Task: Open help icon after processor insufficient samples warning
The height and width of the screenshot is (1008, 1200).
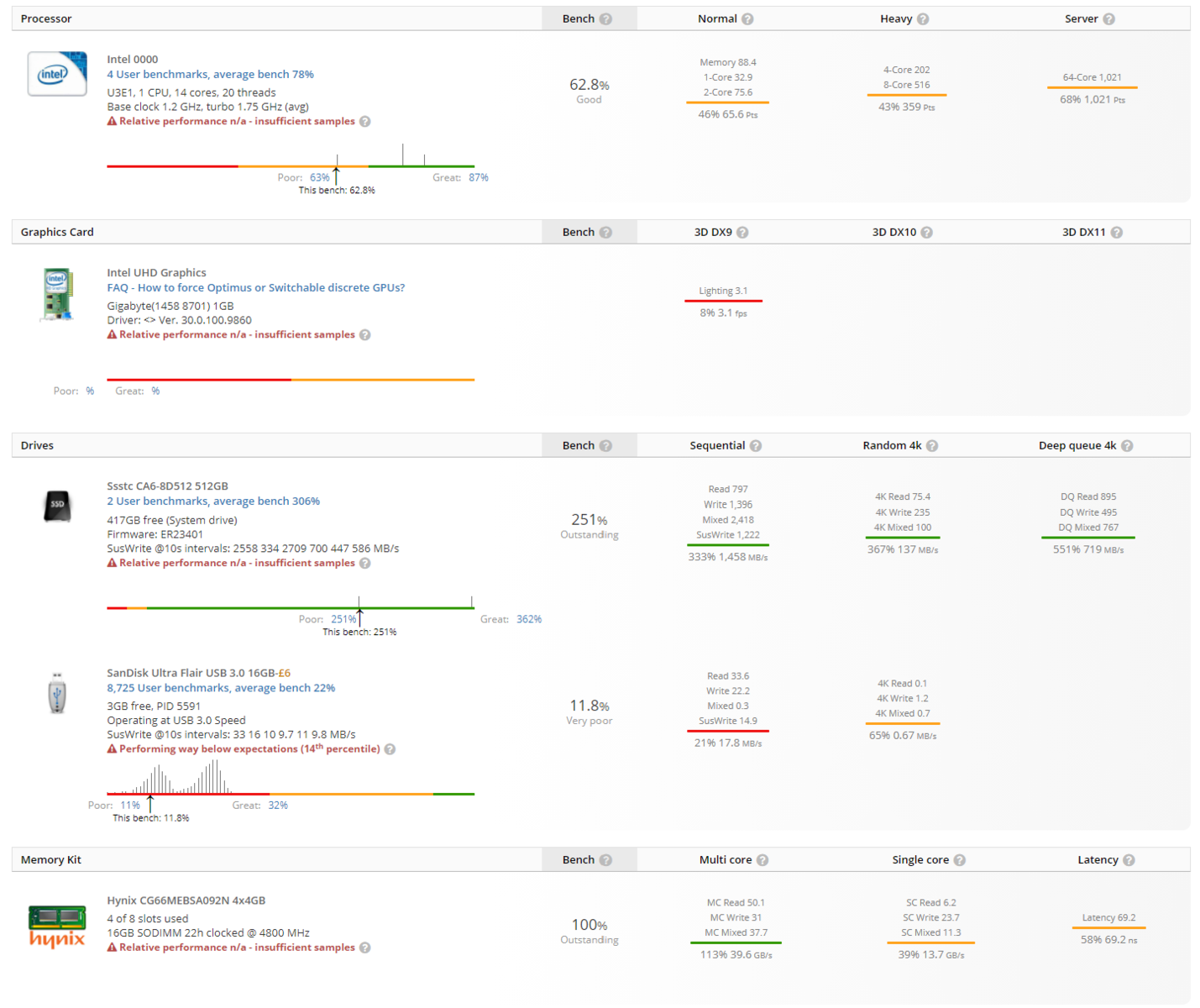Action: 365,122
